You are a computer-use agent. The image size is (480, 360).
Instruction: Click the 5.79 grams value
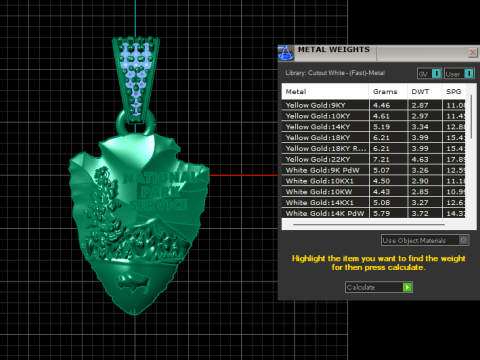click(381, 213)
